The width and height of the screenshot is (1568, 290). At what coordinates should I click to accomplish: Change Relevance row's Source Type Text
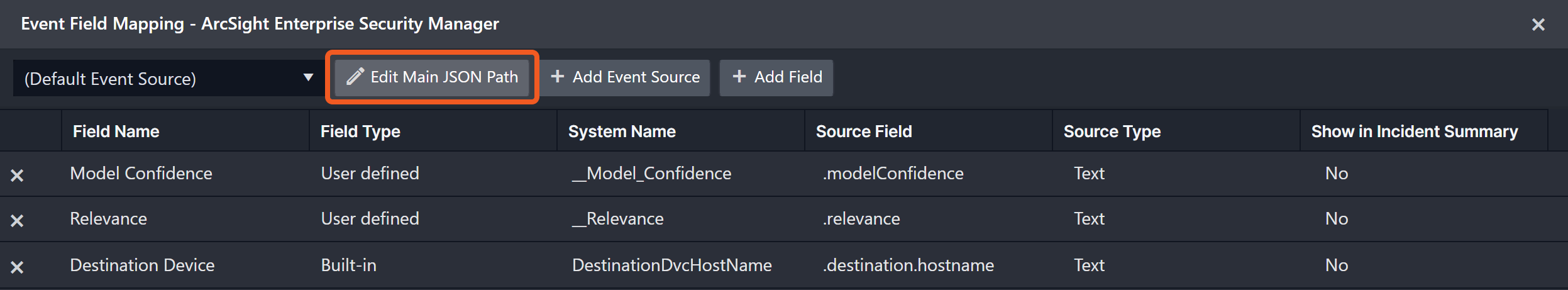(1089, 219)
